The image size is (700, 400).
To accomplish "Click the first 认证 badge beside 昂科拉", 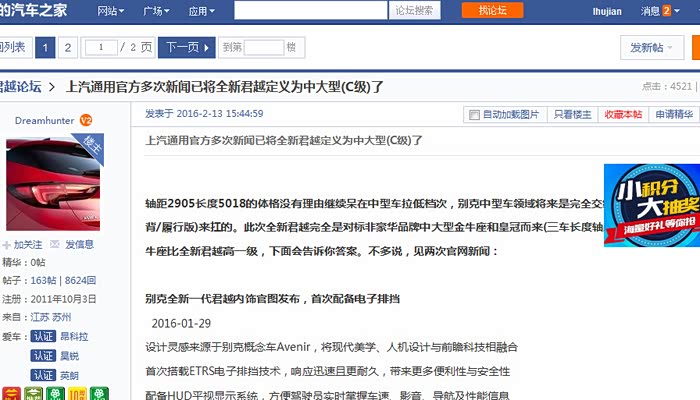I will (x=42, y=336).
